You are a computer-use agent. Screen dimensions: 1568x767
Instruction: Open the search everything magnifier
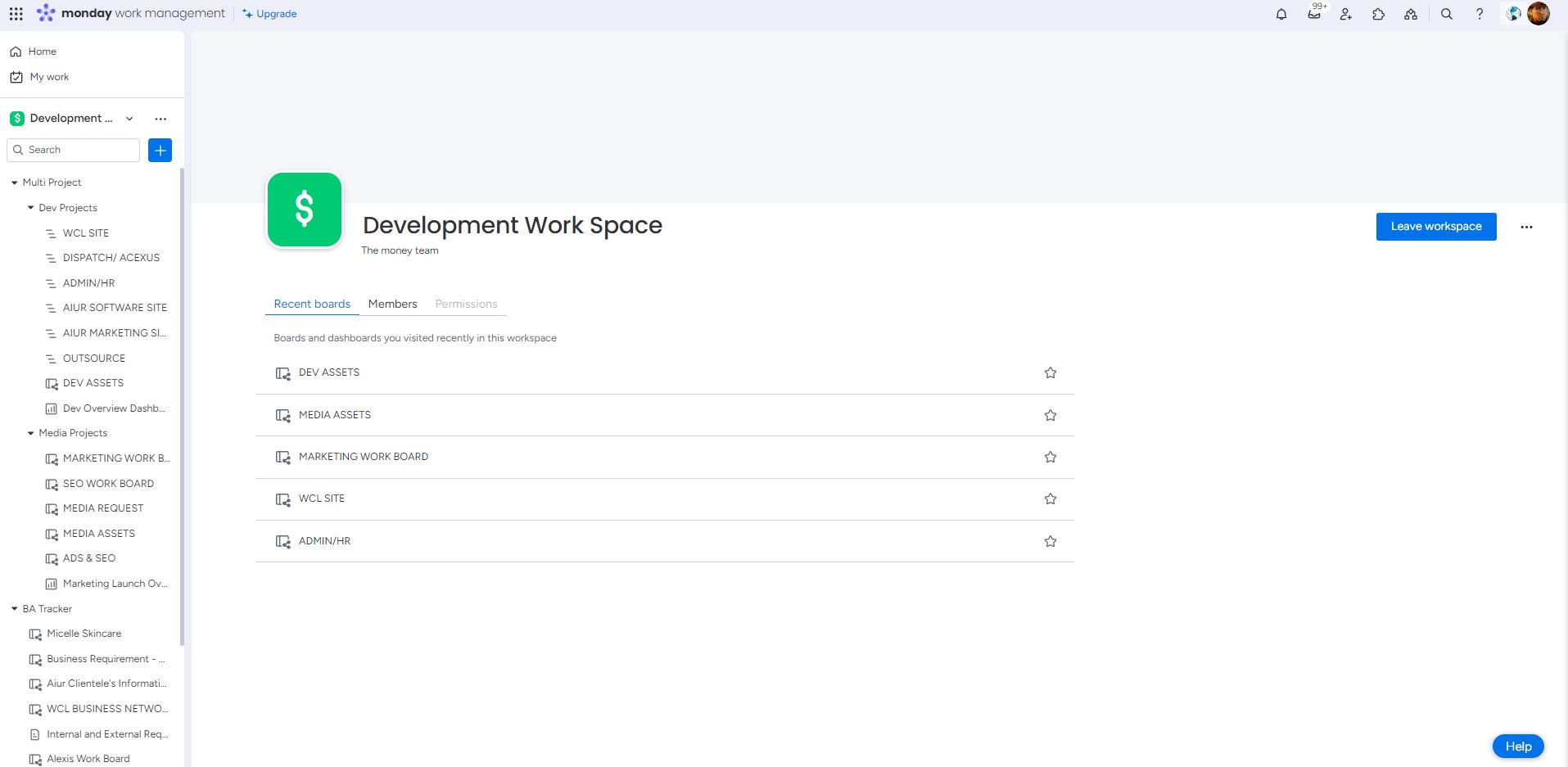pyautogui.click(x=1447, y=14)
